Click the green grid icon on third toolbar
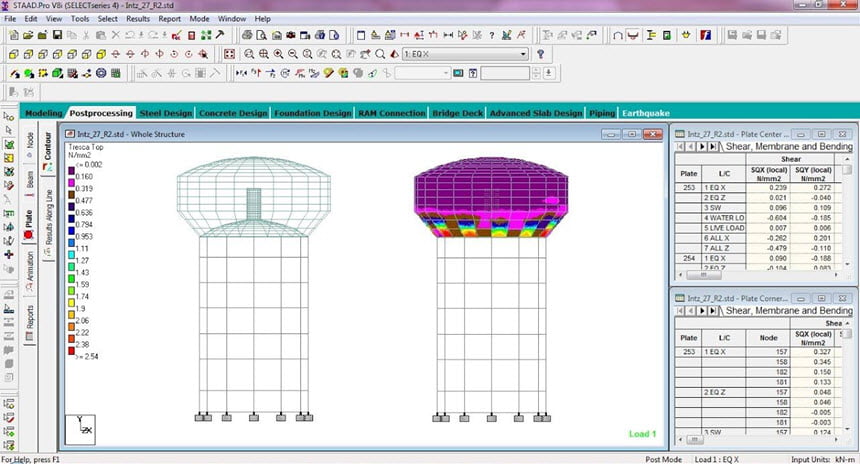 pyautogui.click(x=116, y=73)
